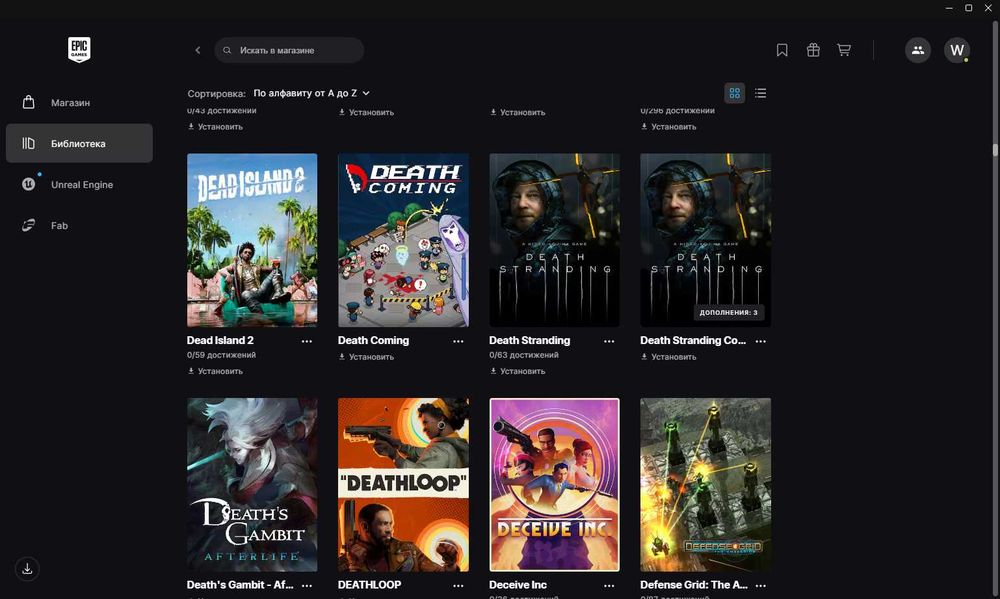Open the shopping cart icon

[844, 50]
